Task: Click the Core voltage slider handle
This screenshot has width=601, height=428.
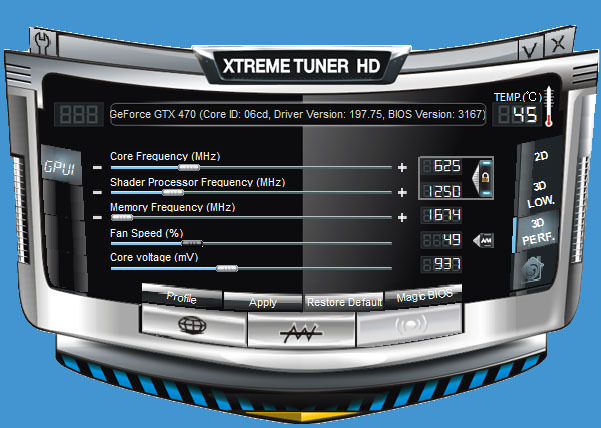Action: click(227, 269)
